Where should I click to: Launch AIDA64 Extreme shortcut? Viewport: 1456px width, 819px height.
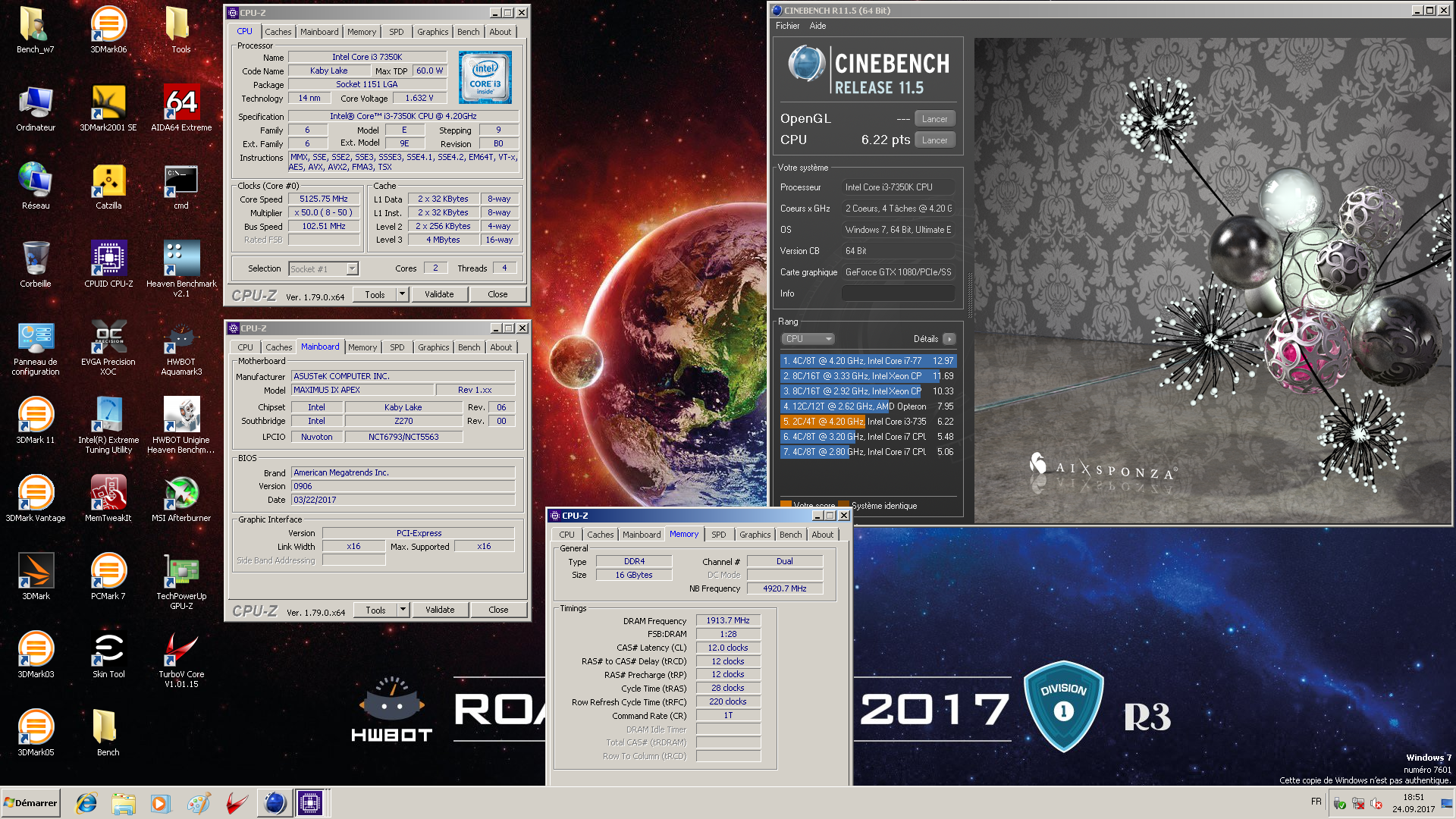[x=181, y=108]
